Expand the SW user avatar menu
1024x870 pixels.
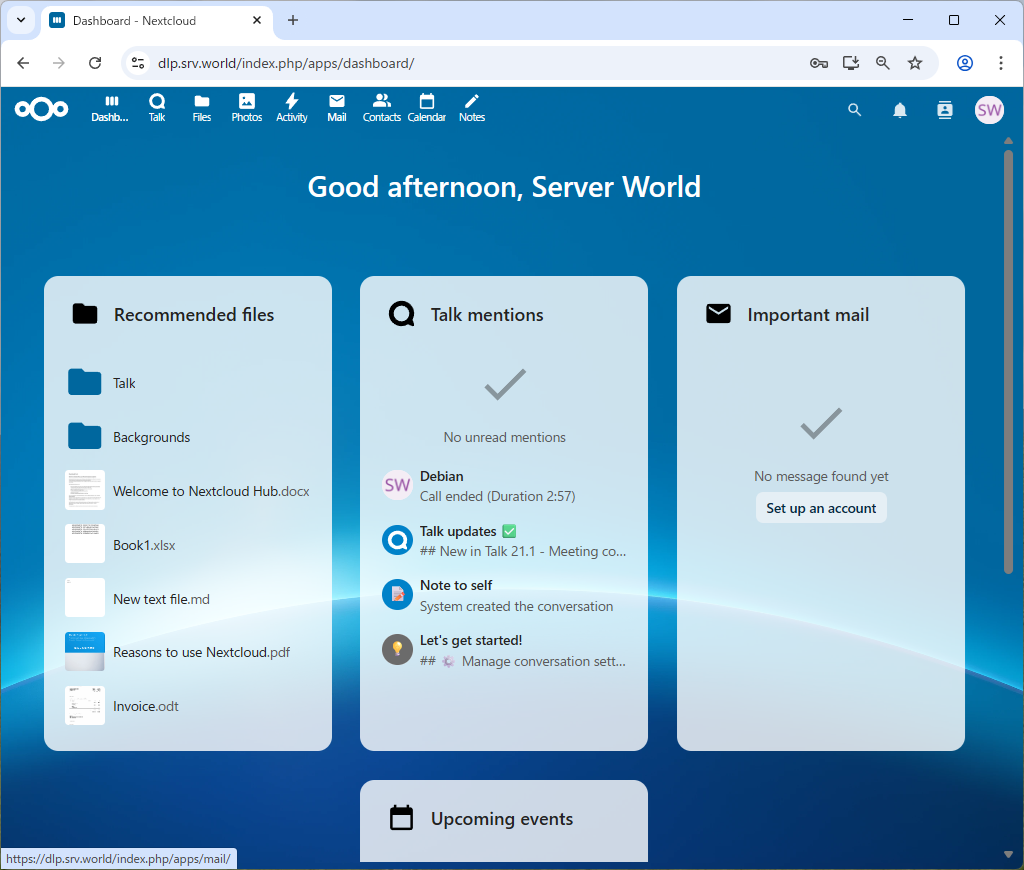pyautogui.click(x=989, y=110)
